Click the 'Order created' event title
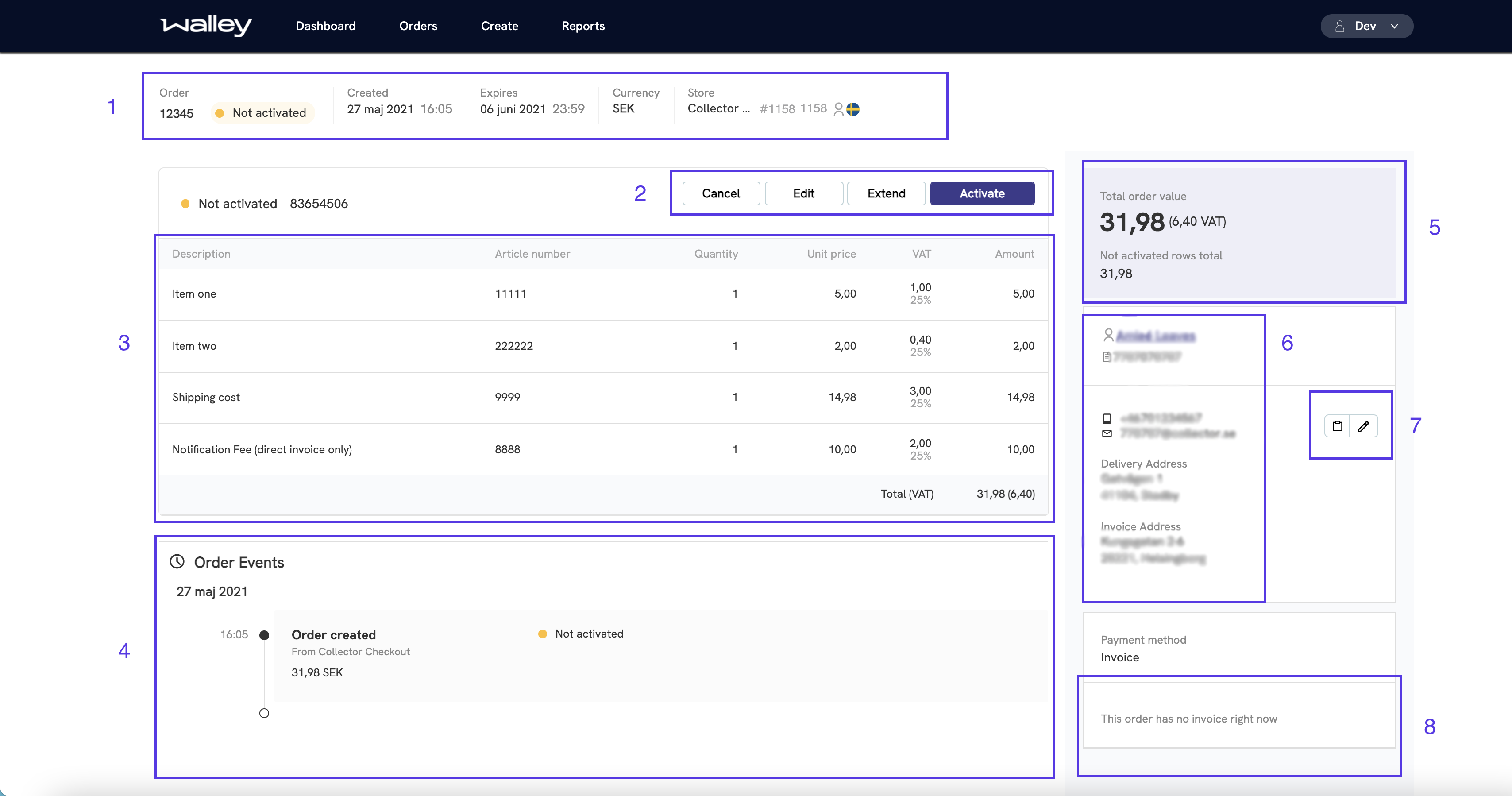The image size is (1512, 796). pyautogui.click(x=333, y=634)
